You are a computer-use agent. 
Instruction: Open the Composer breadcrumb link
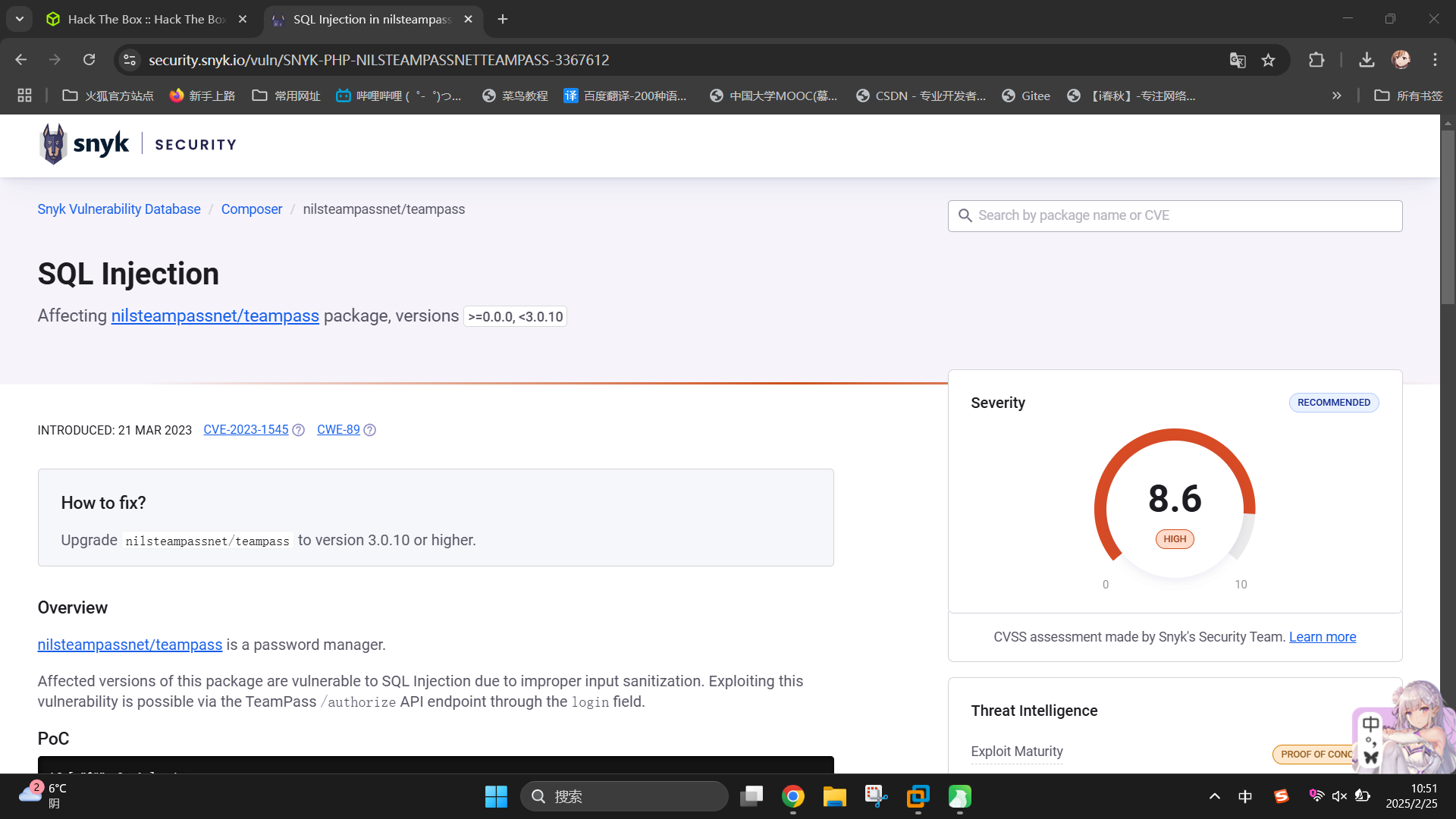(x=252, y=209)
